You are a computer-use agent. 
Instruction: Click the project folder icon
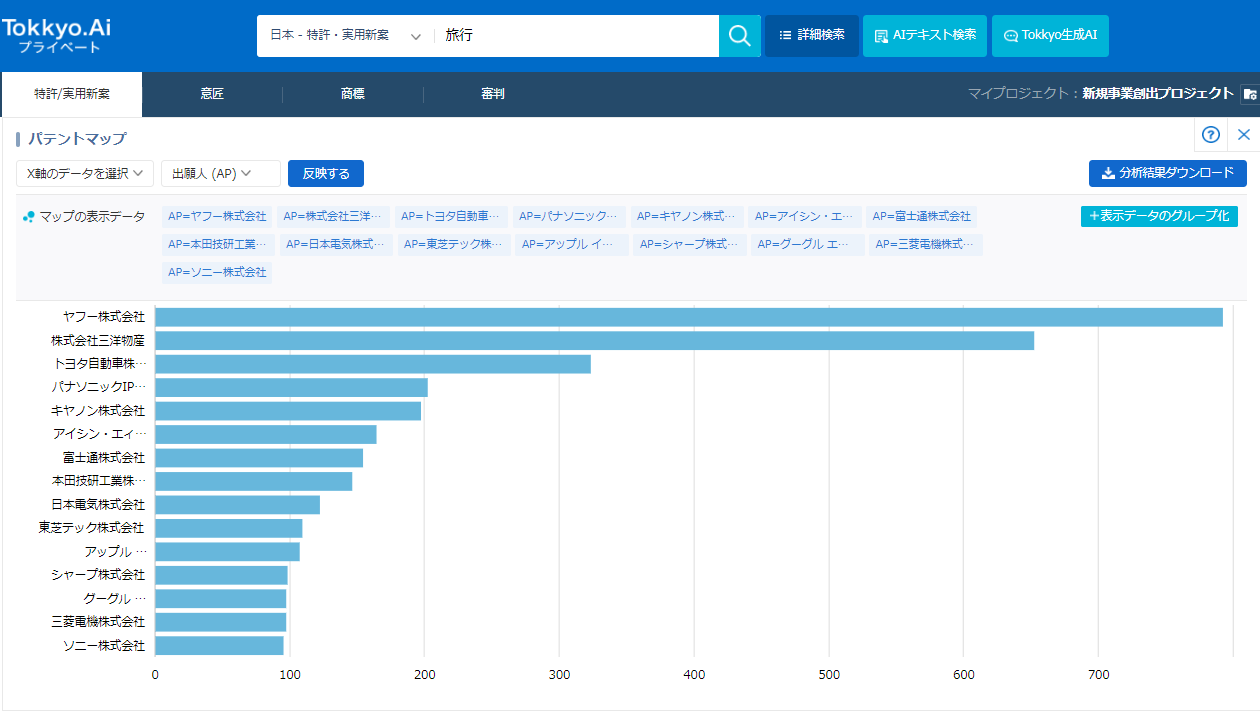[1249, 94]
